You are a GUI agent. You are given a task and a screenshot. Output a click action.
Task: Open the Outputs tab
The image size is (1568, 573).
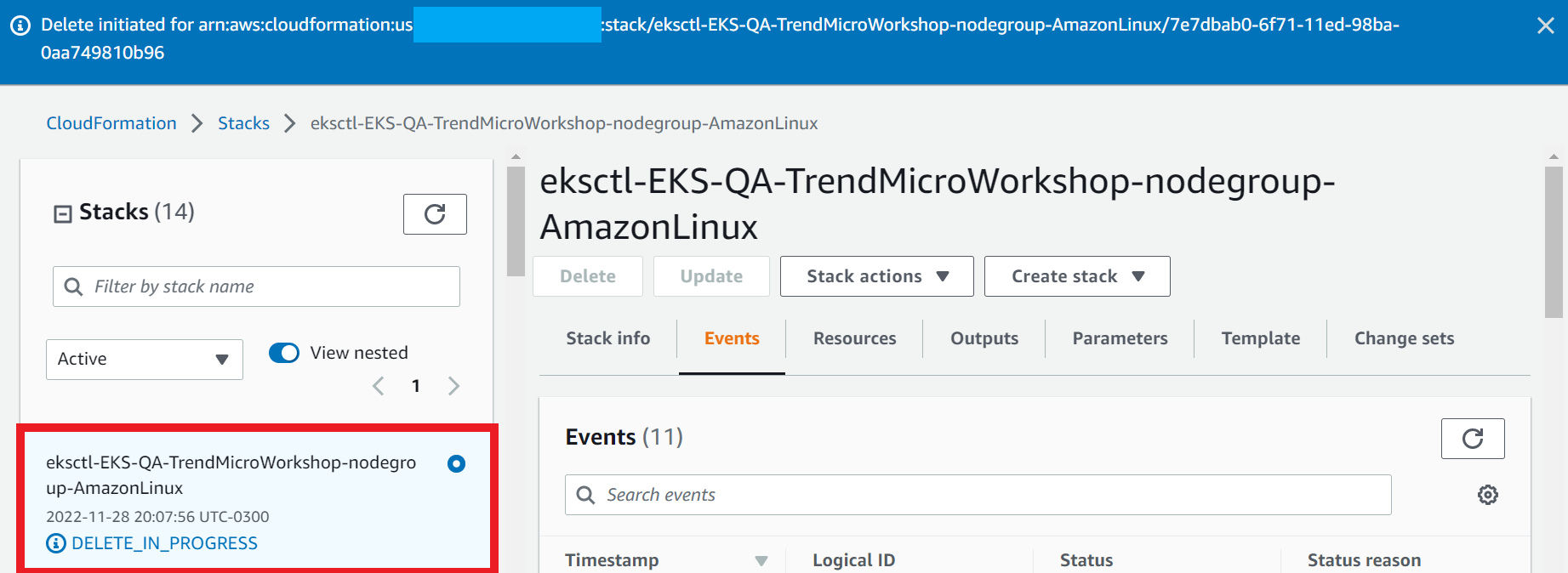[984, 338]
